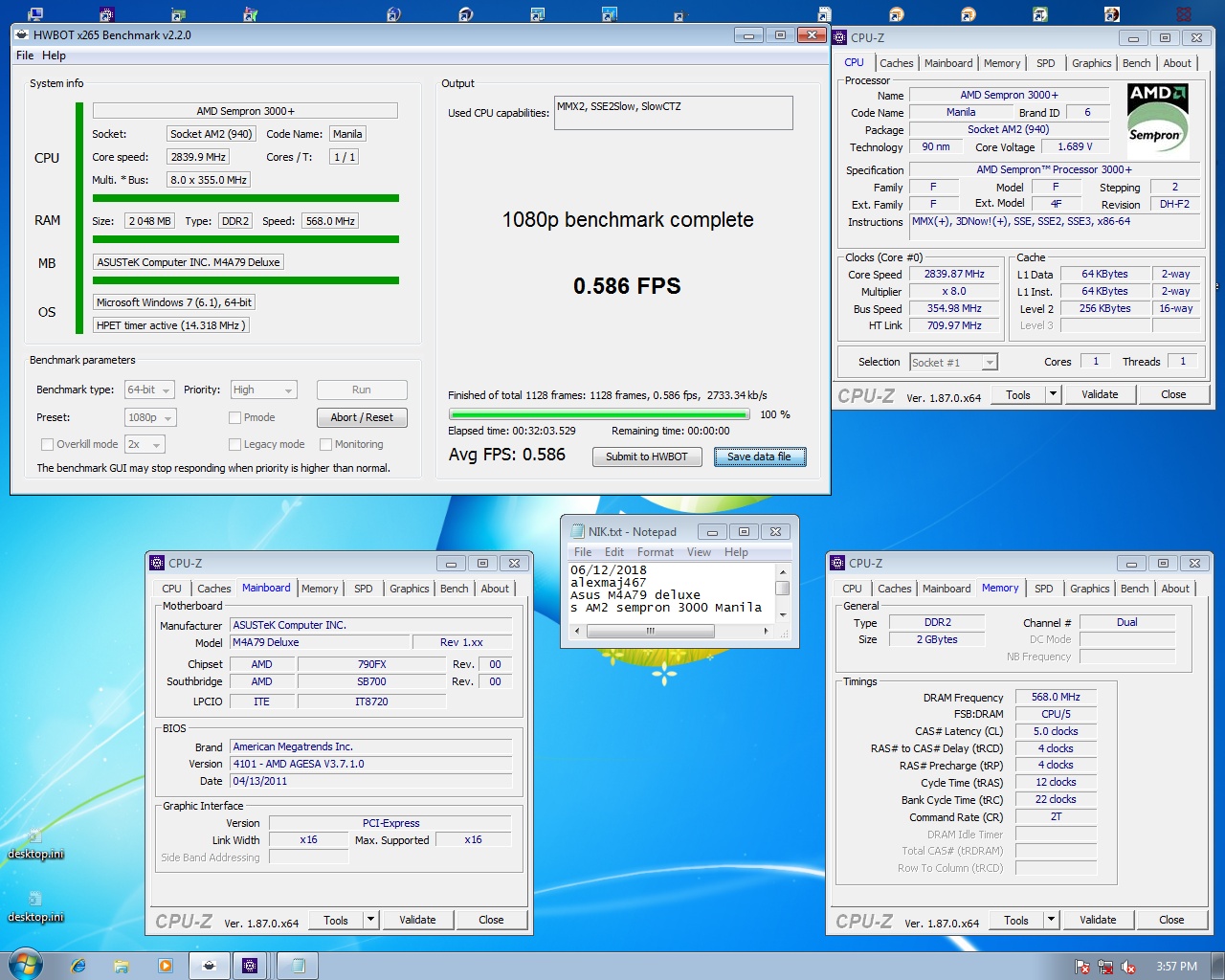This screenshot has height=980, width=1225.
Task: Open Benchmark type 64-bit dropdown
Action: 149,390
